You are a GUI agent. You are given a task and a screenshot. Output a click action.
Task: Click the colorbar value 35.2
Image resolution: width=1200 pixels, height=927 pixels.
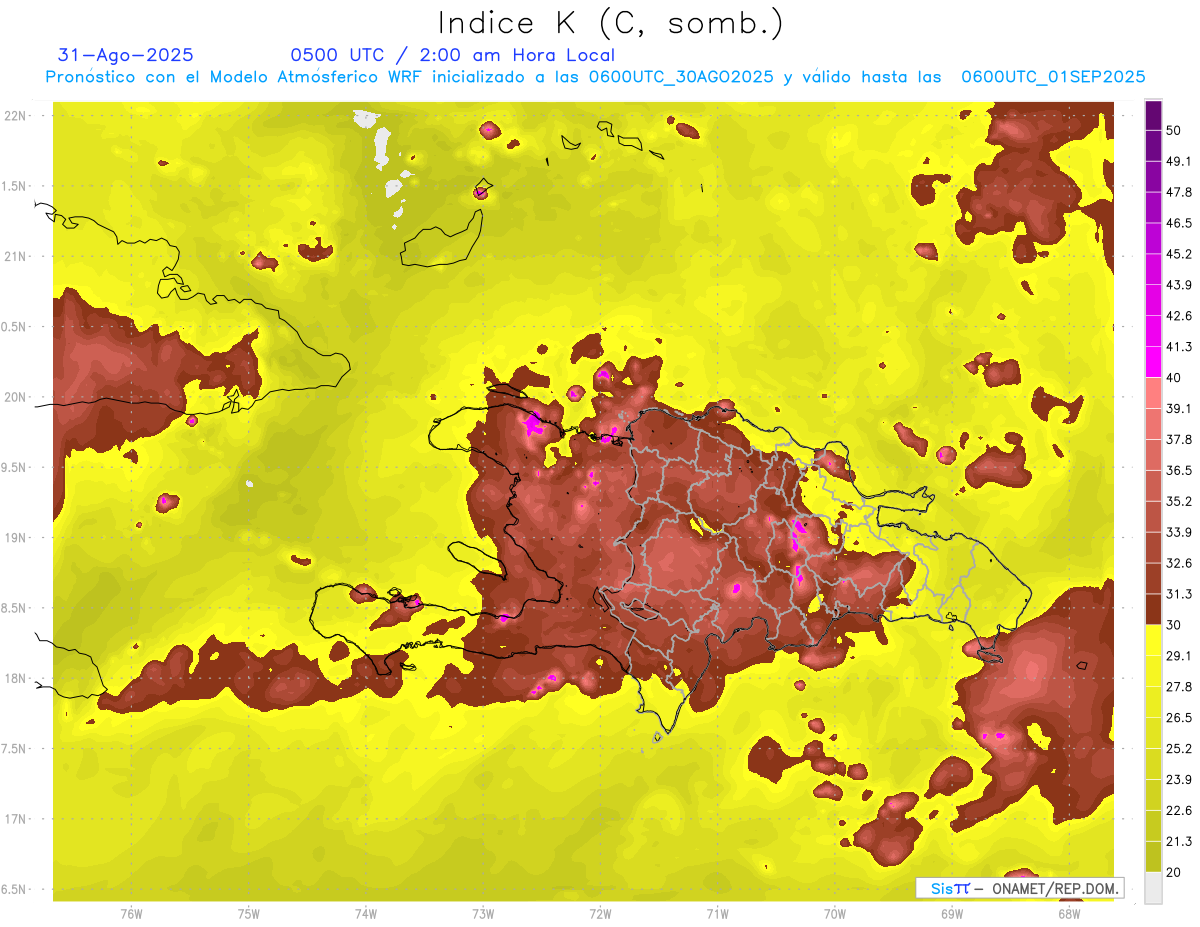point(1179,501)
